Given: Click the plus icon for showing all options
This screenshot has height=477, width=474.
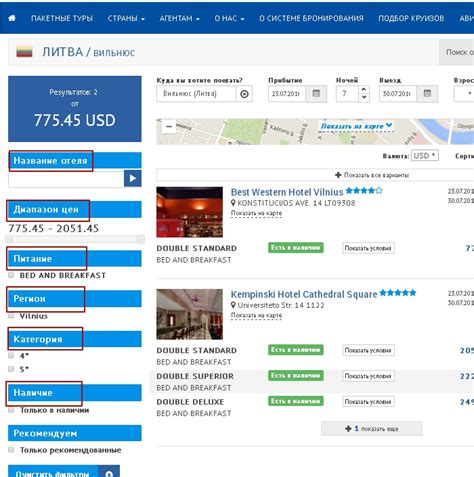Looking at the screenshot, I should (338, 175).
